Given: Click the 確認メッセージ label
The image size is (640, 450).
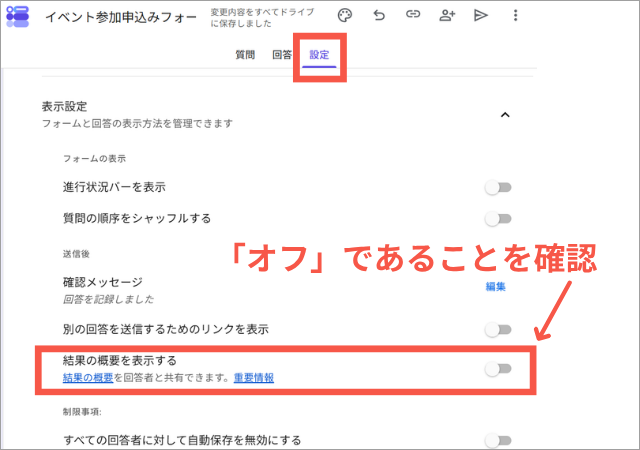Looking at the screenshot, I should point(102,282).
